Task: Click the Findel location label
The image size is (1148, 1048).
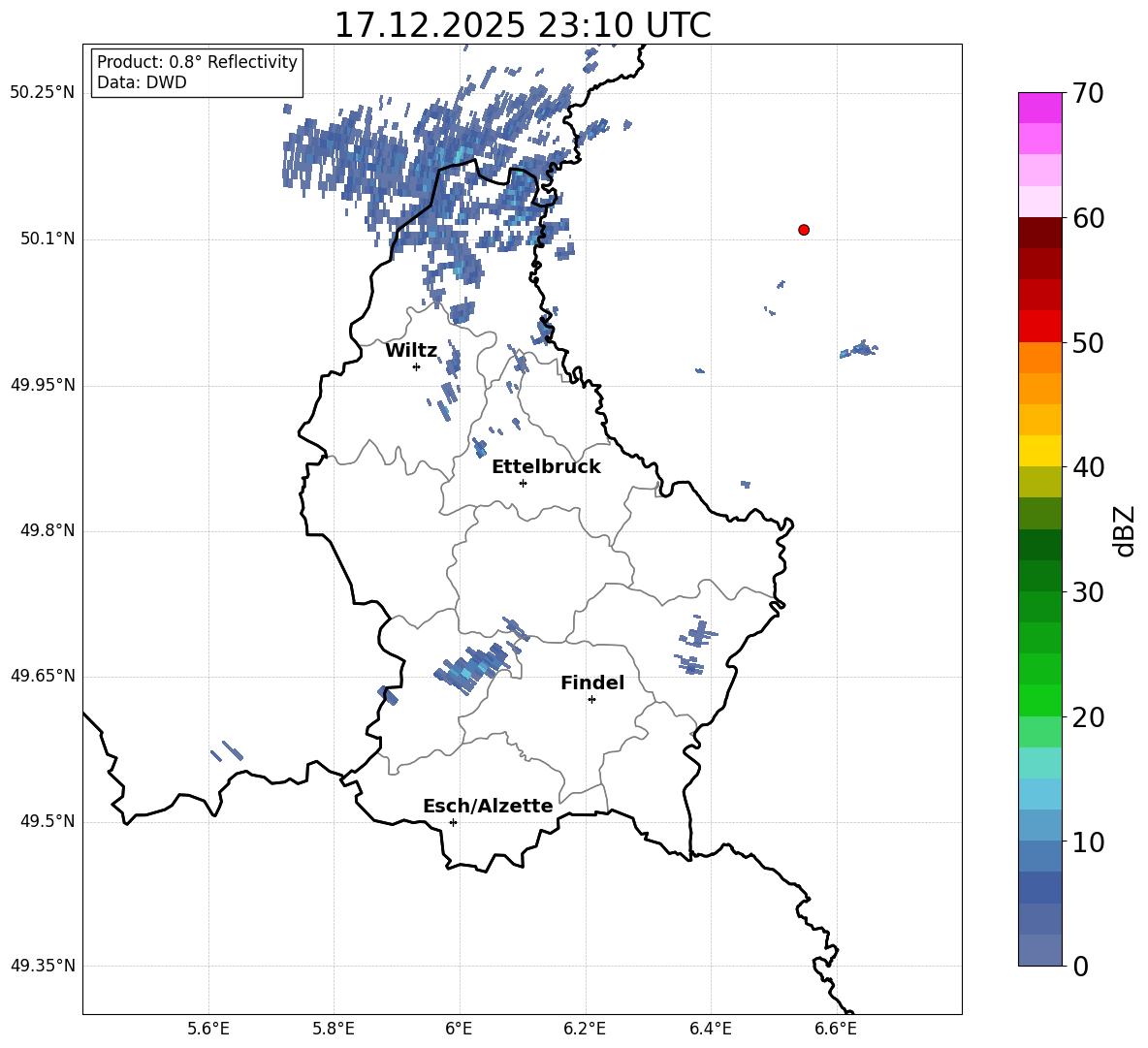Action: (592, 683)
